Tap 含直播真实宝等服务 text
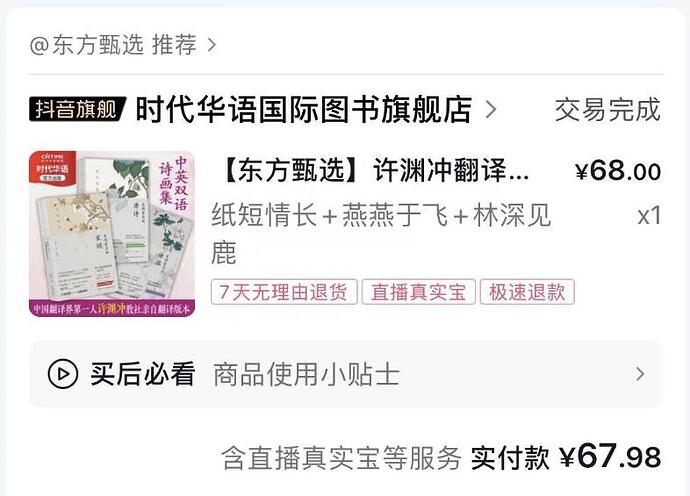 [x=341, y=458]
